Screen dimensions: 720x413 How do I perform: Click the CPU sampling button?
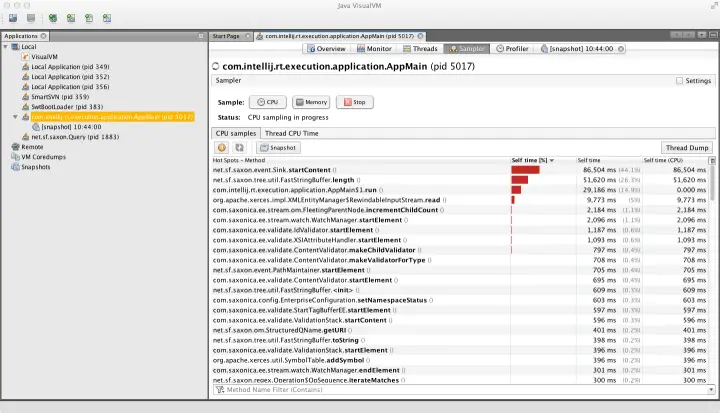268,102
